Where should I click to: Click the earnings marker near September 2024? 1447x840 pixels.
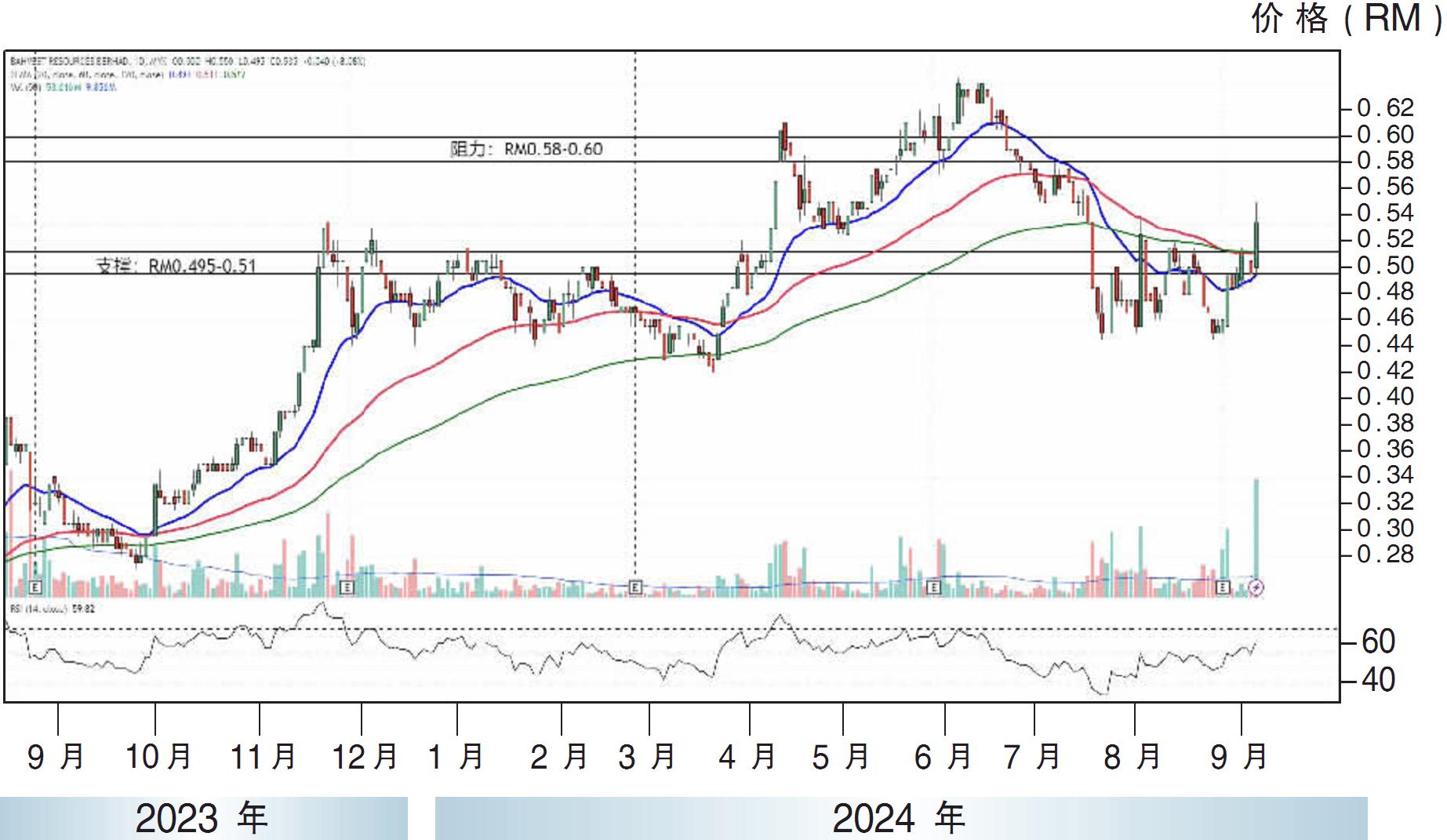(1223, 587)
